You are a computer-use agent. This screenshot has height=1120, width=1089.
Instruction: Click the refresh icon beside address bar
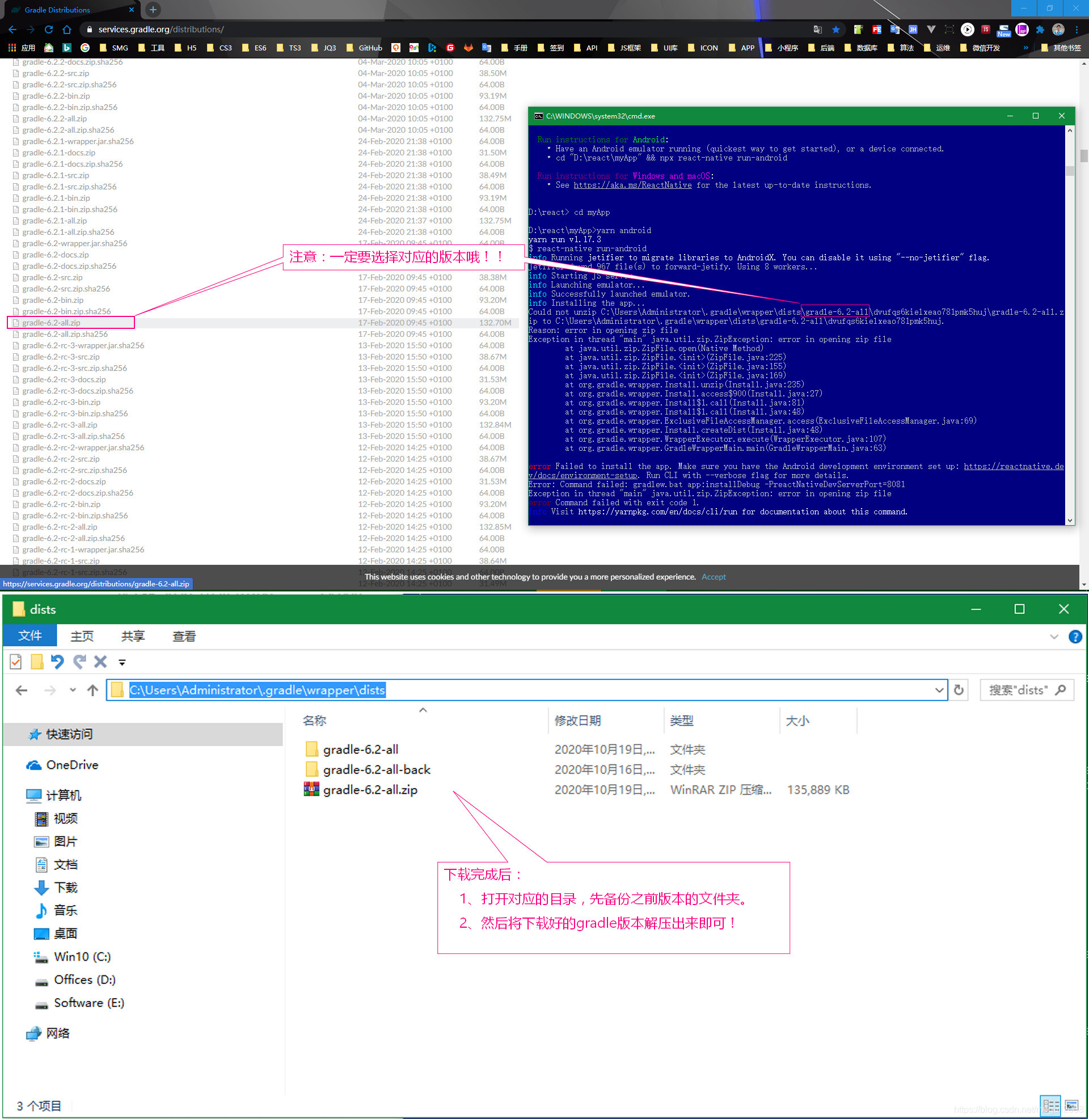coord(959,691)
